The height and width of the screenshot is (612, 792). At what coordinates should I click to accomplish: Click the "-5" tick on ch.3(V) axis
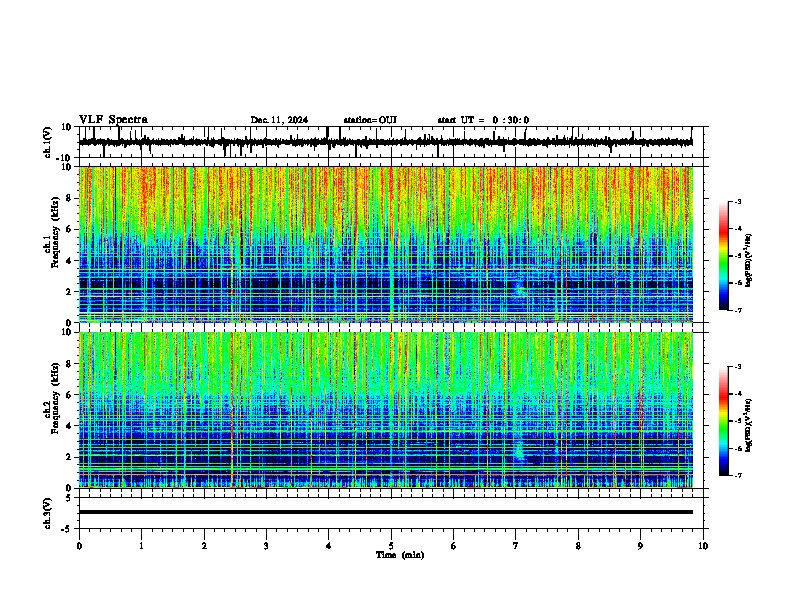pyautogui.click(x=67, y=529)
